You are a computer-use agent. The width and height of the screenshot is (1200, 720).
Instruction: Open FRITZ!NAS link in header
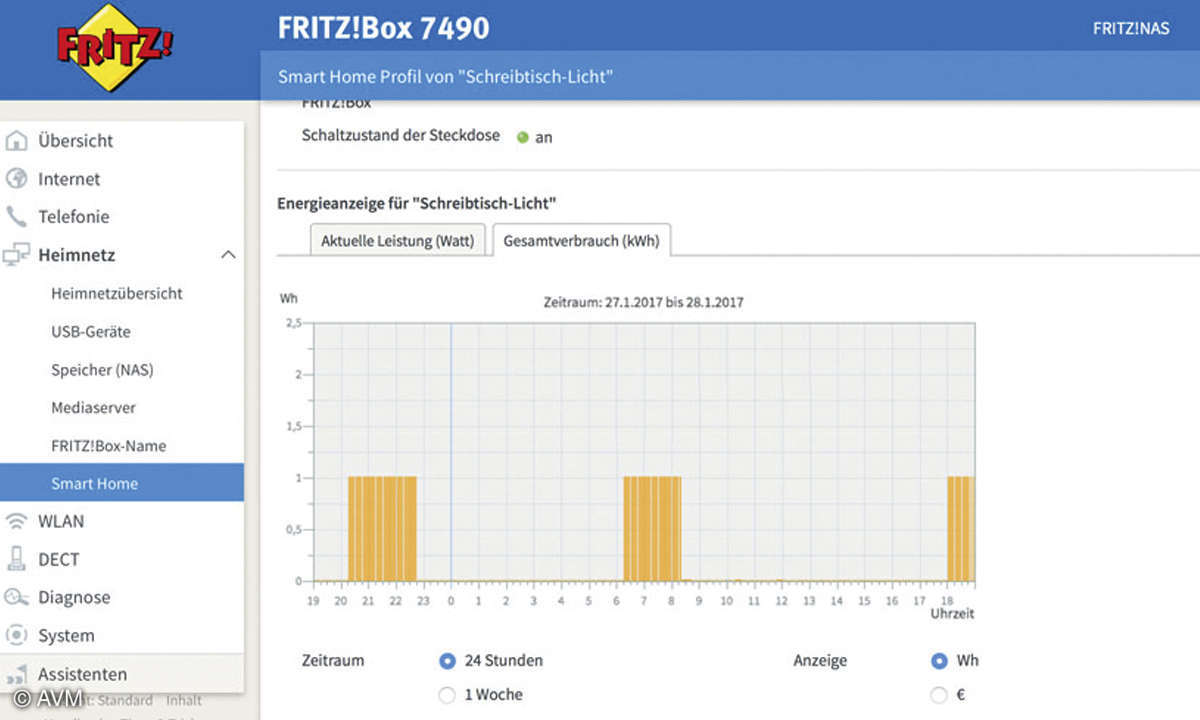click(x=1131, y=28)
